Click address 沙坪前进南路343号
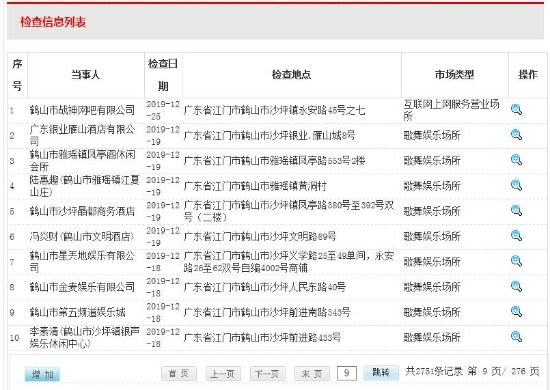The width and height of the screenshot is (550, 390). tap(267, 312)
